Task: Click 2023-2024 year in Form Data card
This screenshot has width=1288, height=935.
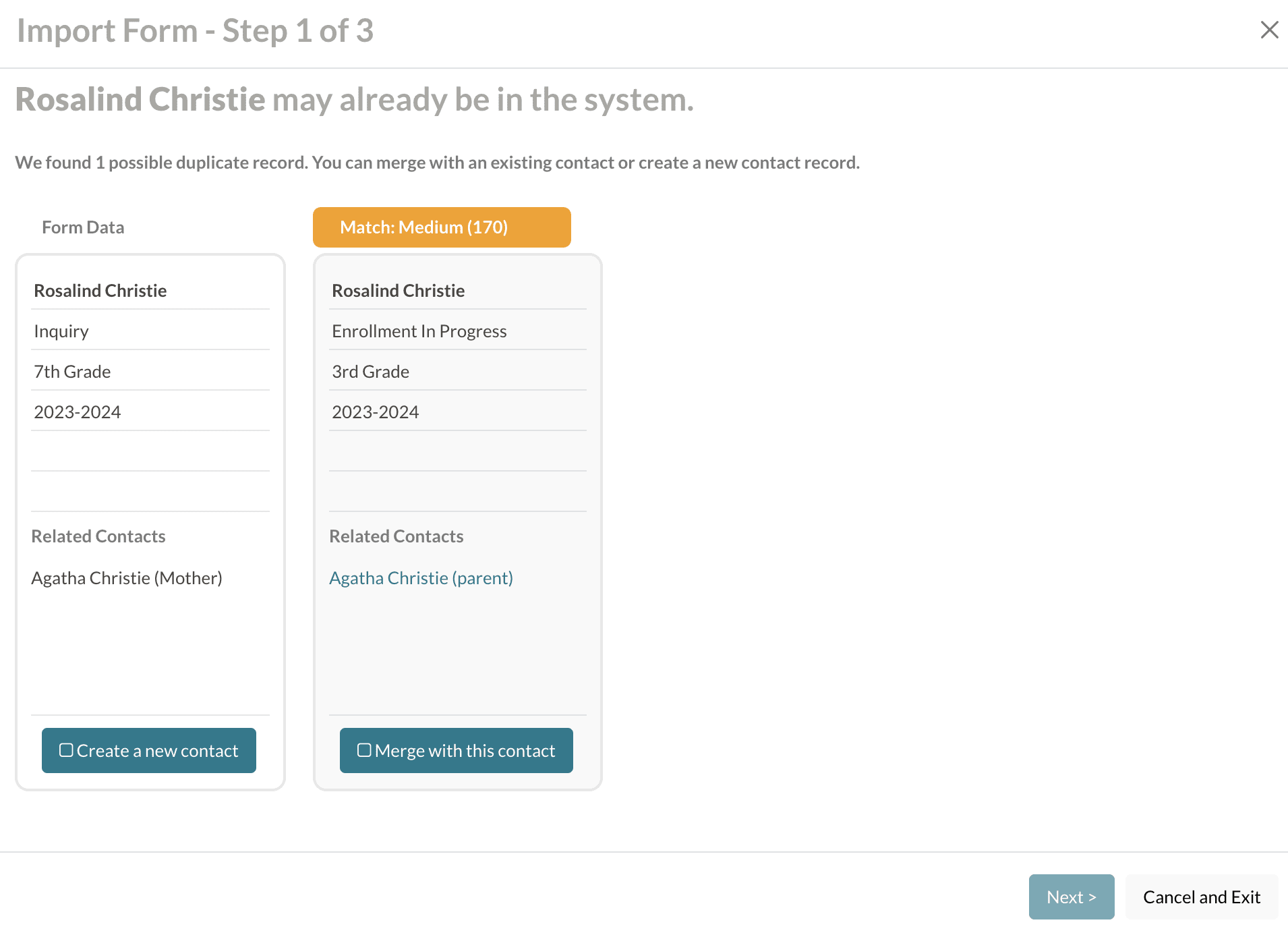Action: click(78, 412)
